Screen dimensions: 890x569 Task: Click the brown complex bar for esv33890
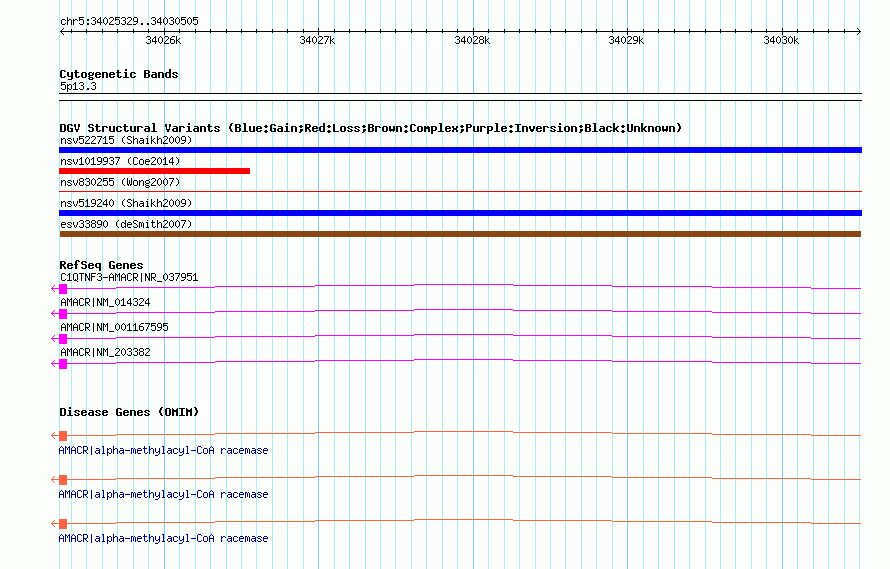pos(460,234)
